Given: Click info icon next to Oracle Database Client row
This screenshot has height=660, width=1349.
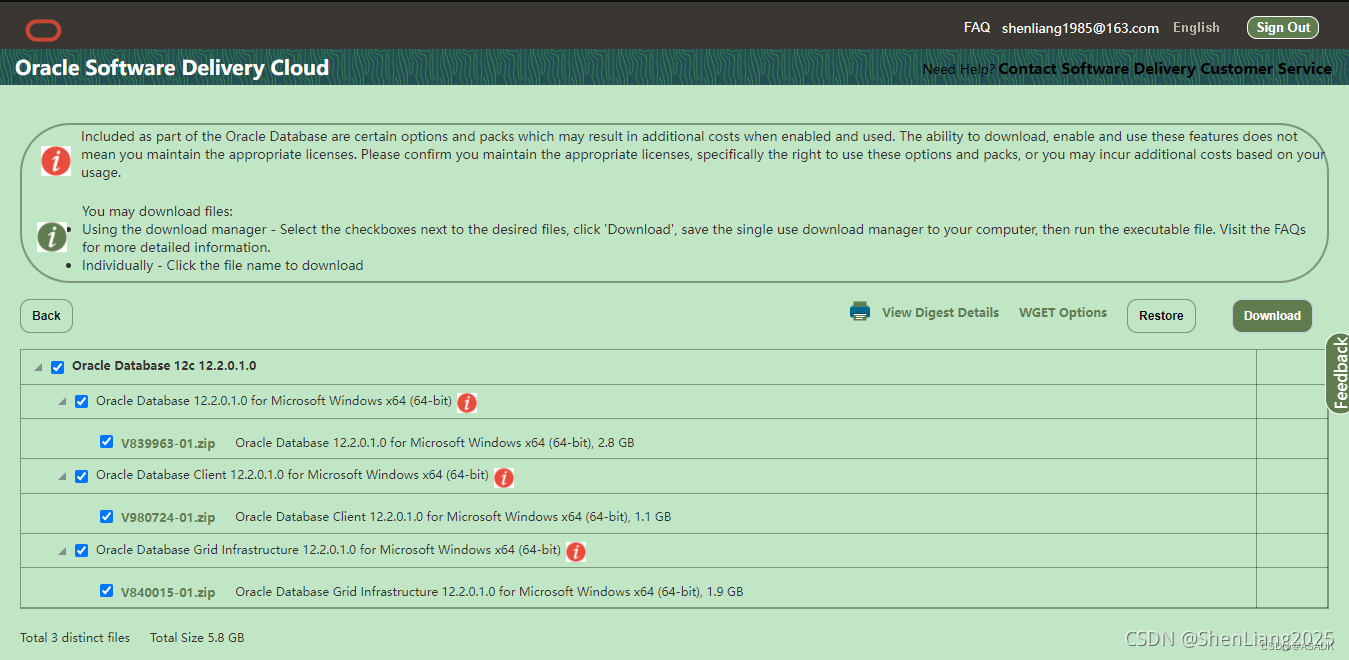Looking at the screenshot, I should click(x=504, y=478).
